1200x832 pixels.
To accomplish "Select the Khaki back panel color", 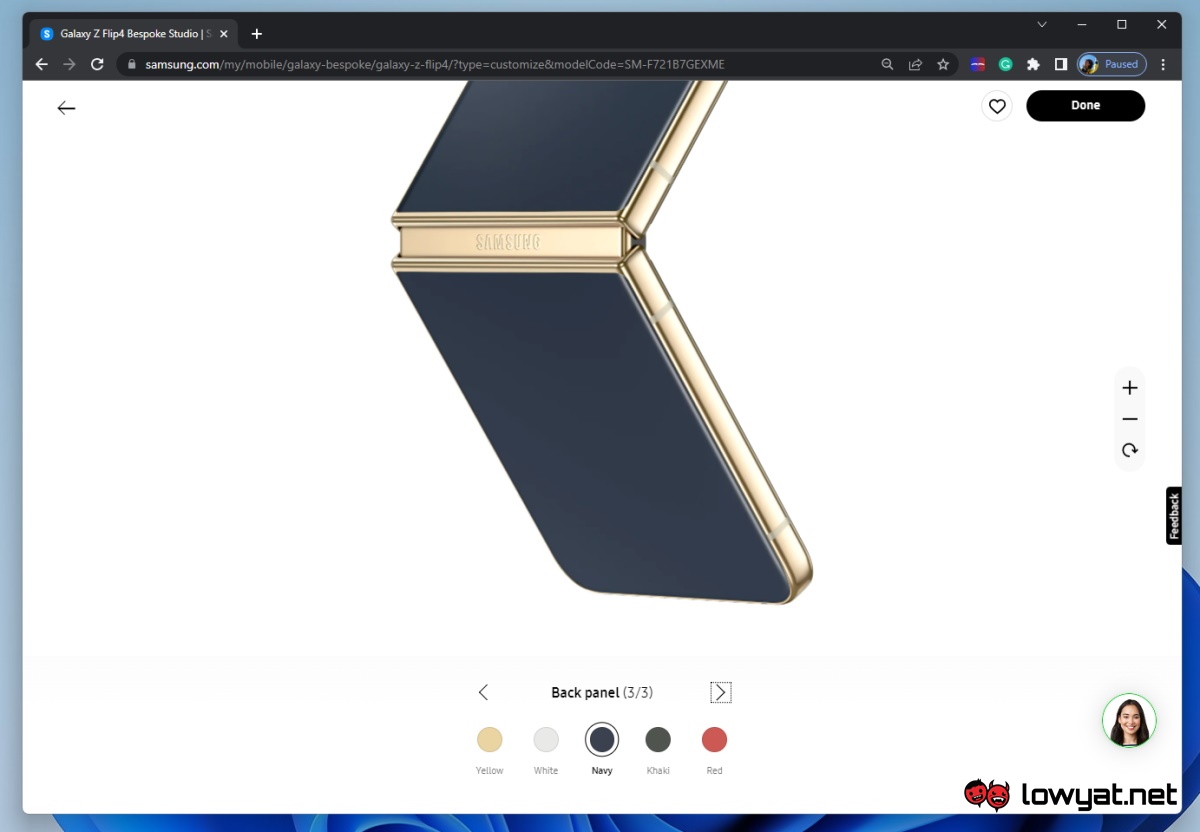I will coord(658,740).
